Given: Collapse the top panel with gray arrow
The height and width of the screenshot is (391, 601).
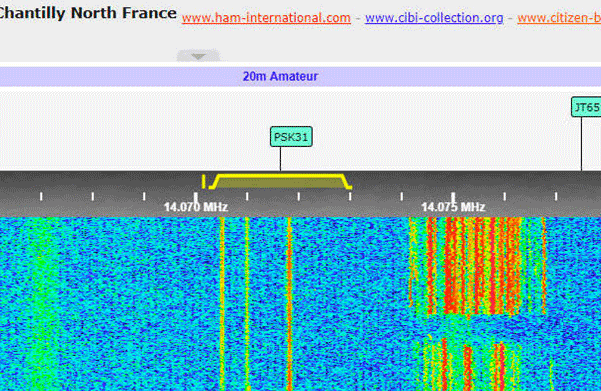Looking at the screenshot, I should [x=198, y=56].
